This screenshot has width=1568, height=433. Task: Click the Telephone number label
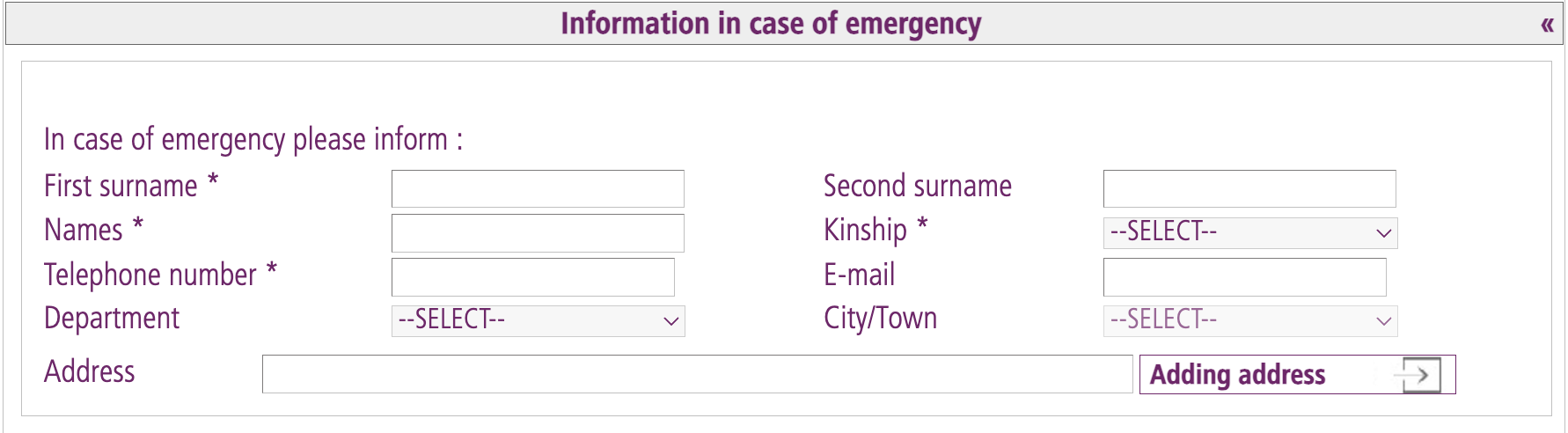(150, 275)
